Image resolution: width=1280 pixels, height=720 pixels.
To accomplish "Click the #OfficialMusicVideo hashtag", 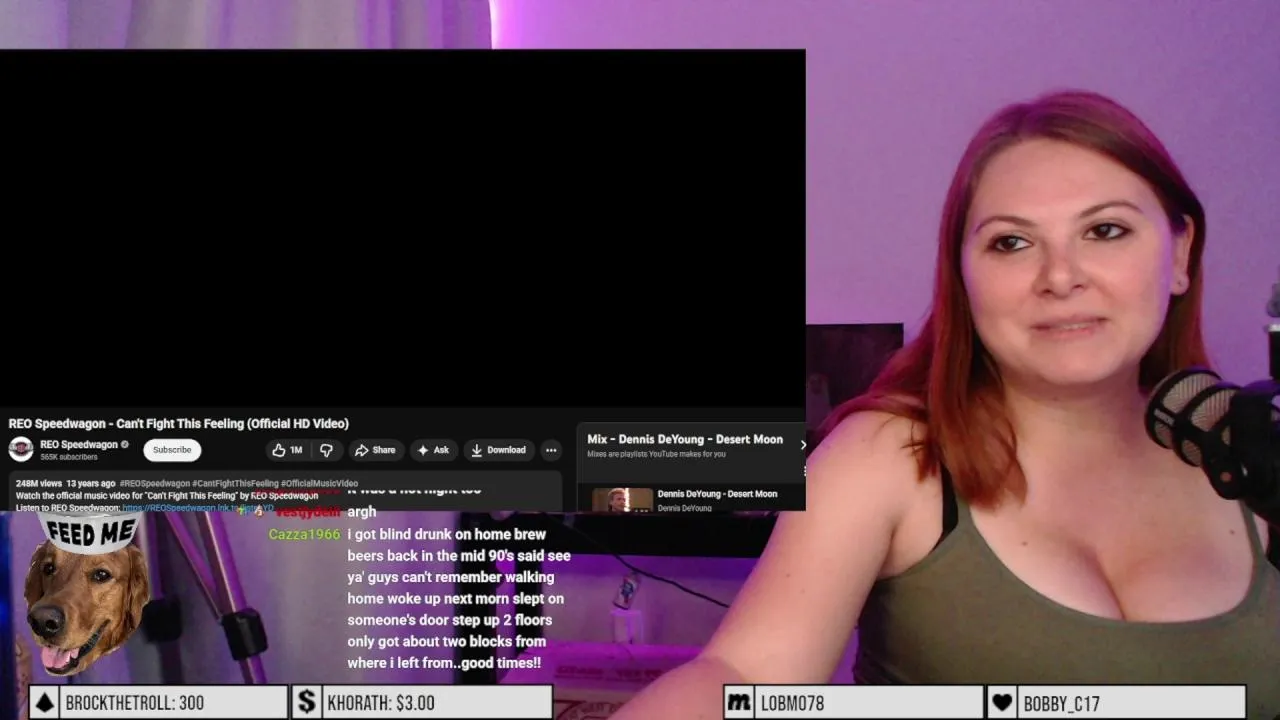I will pyautogui.click(x=319, y=484).
